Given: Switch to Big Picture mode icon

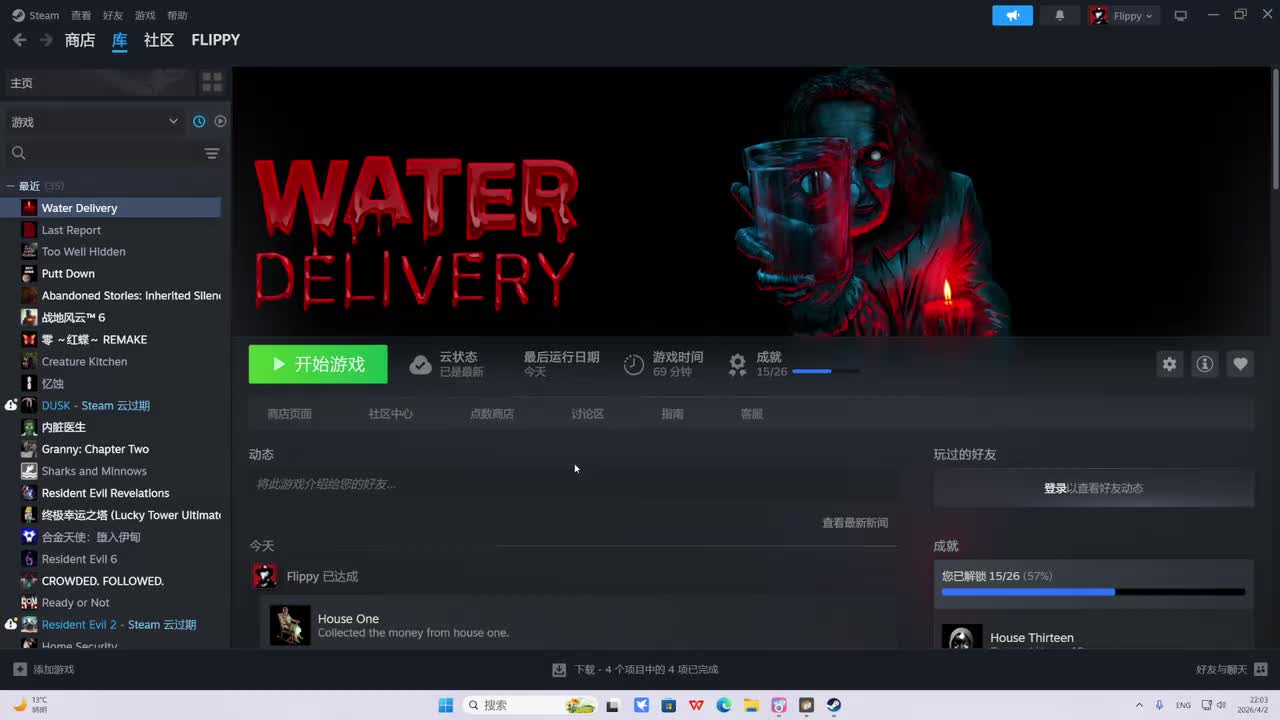Looking at the screenshot, I should pyautogui.click(x=1181, y=15).
